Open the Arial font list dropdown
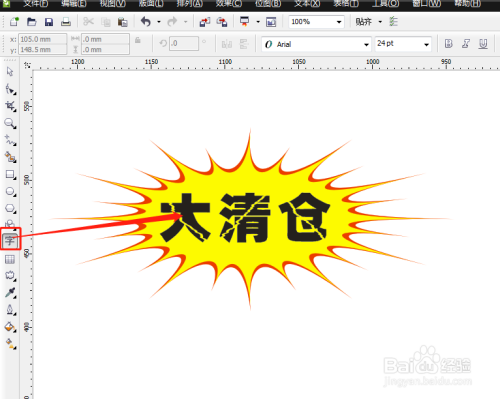The height and width of the screenshot is (399, 500). (x=366, y=44)
